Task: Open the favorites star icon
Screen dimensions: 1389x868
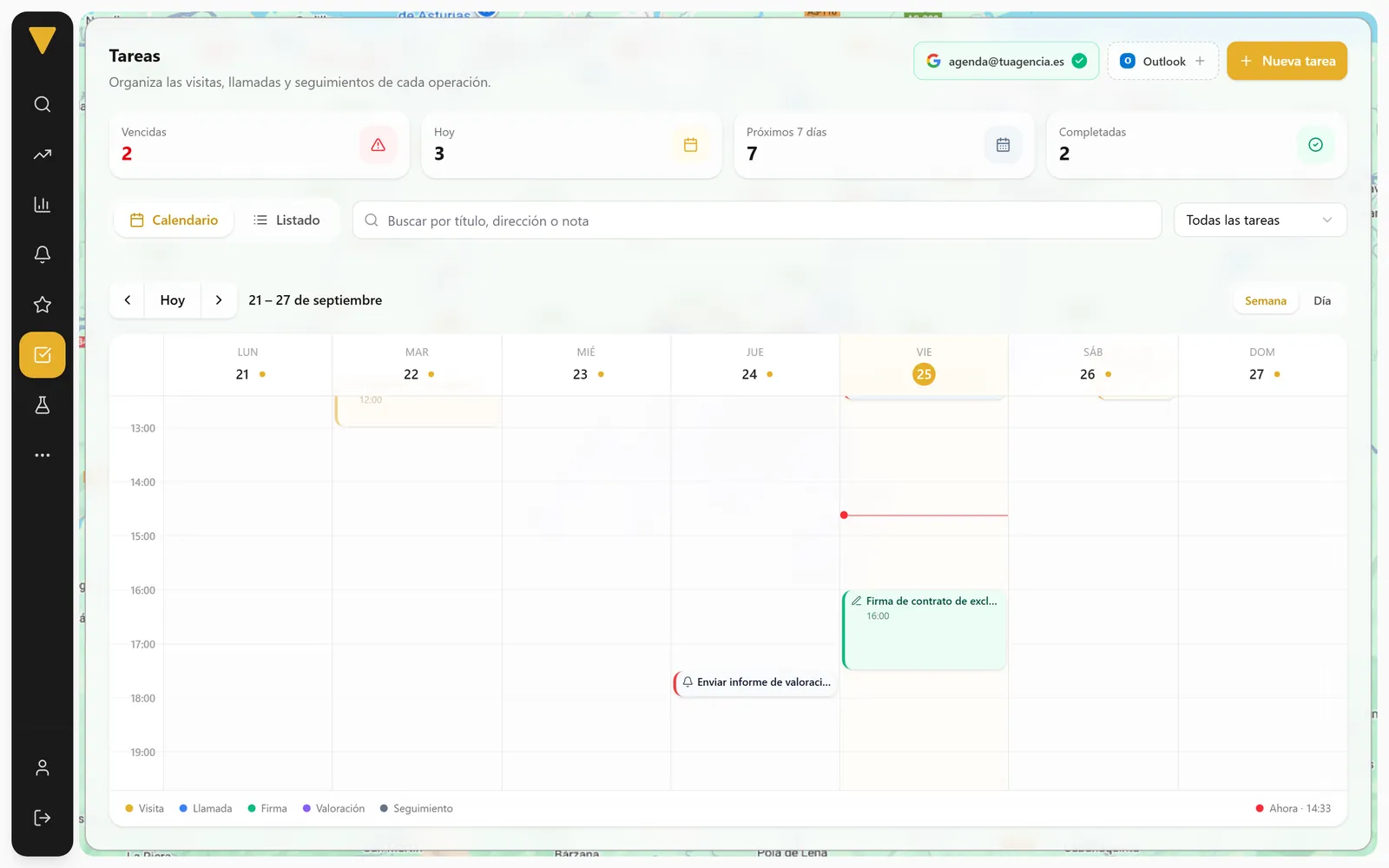Action: (x=43, y=305)
